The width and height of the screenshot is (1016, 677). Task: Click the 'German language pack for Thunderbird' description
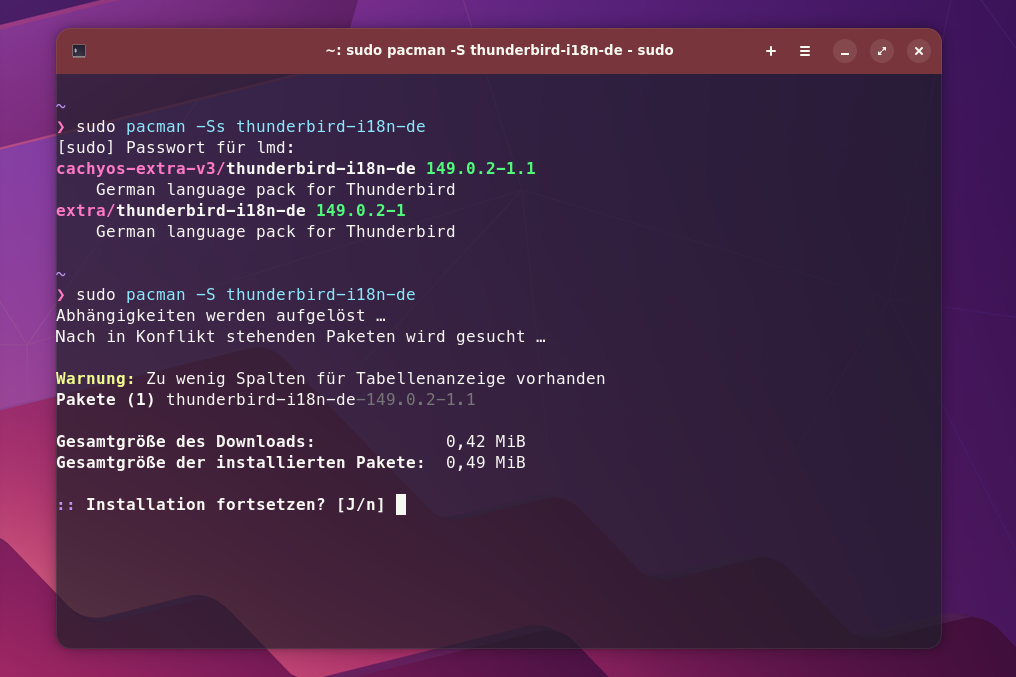tap(275, 189)
